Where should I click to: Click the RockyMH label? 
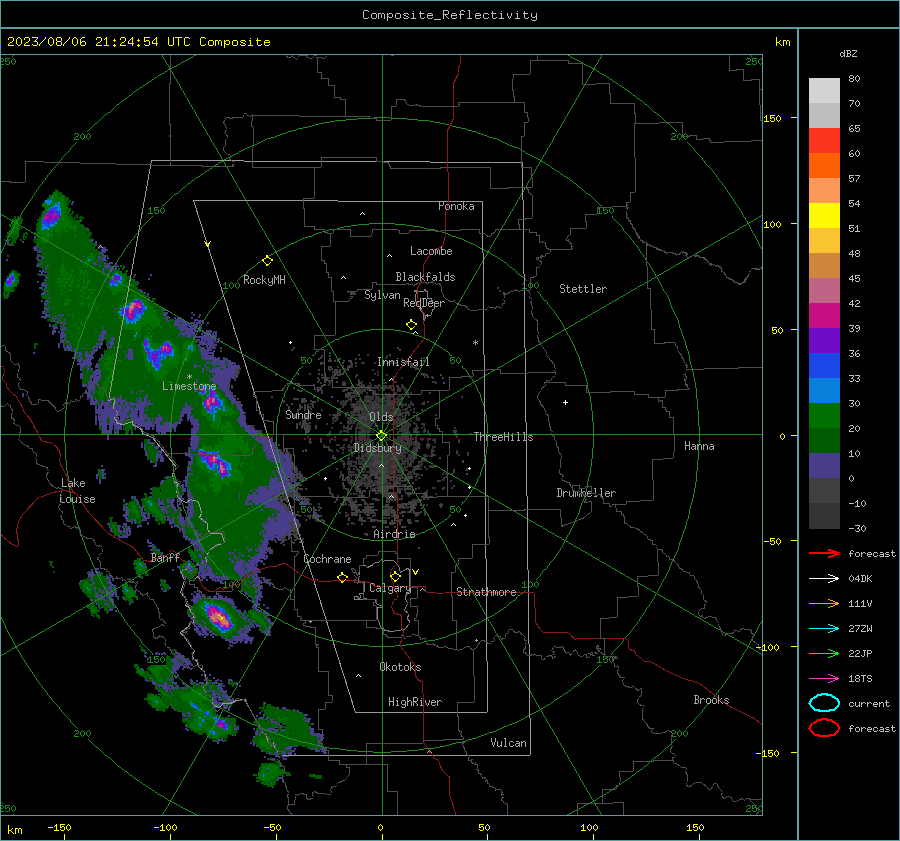(x=264, y=280)
